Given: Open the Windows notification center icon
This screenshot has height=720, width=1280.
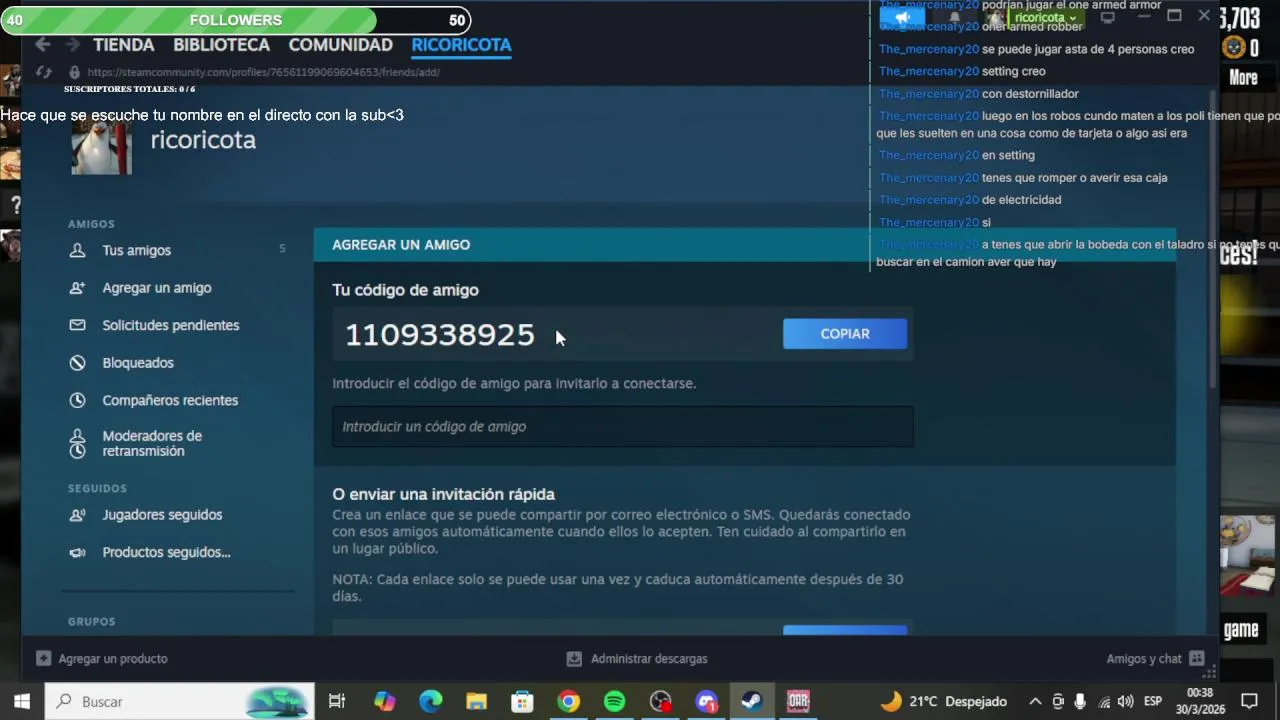Looking at the screenshot, I should (1249, 702).
